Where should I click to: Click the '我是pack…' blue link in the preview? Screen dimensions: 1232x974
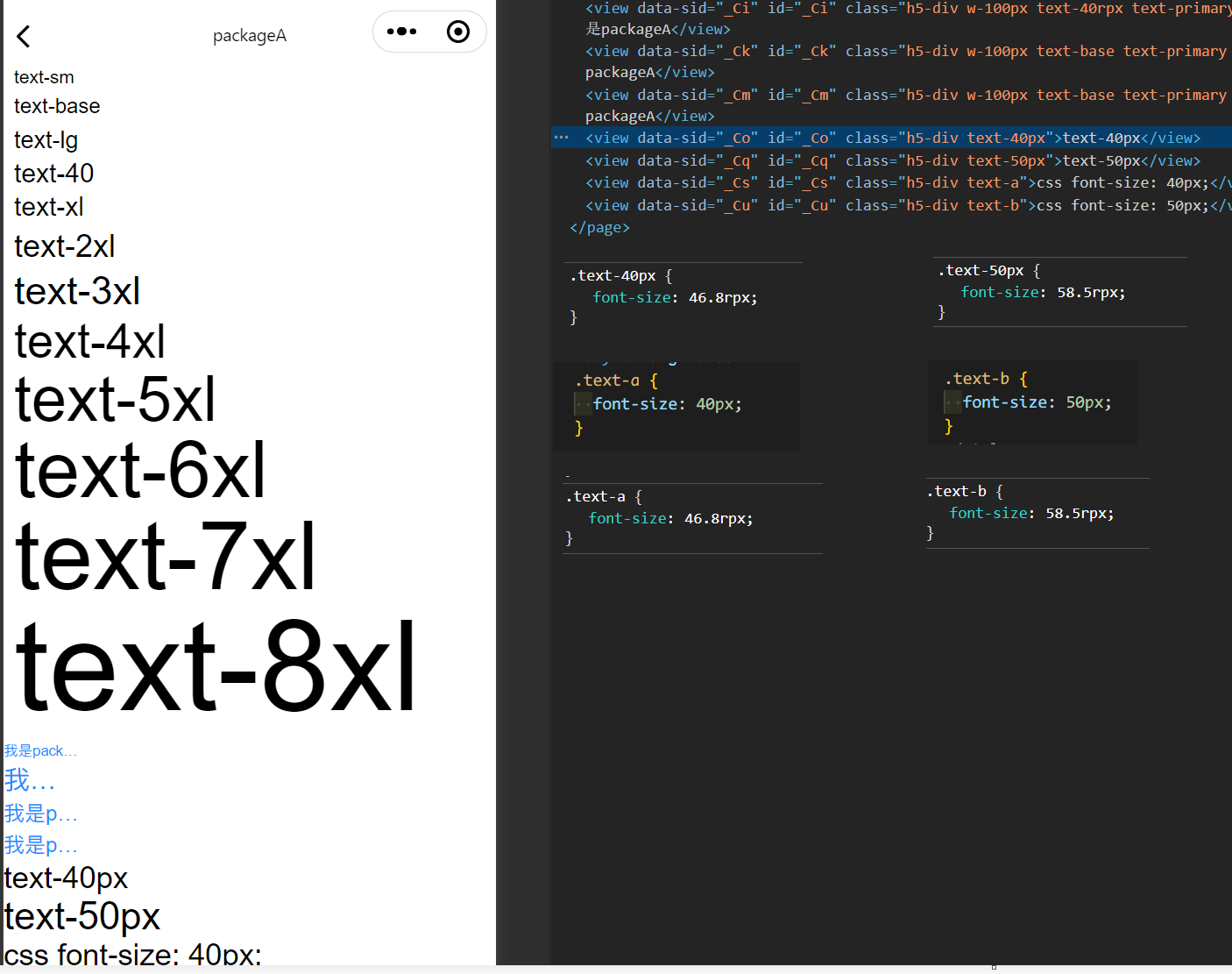coord(40,750)
